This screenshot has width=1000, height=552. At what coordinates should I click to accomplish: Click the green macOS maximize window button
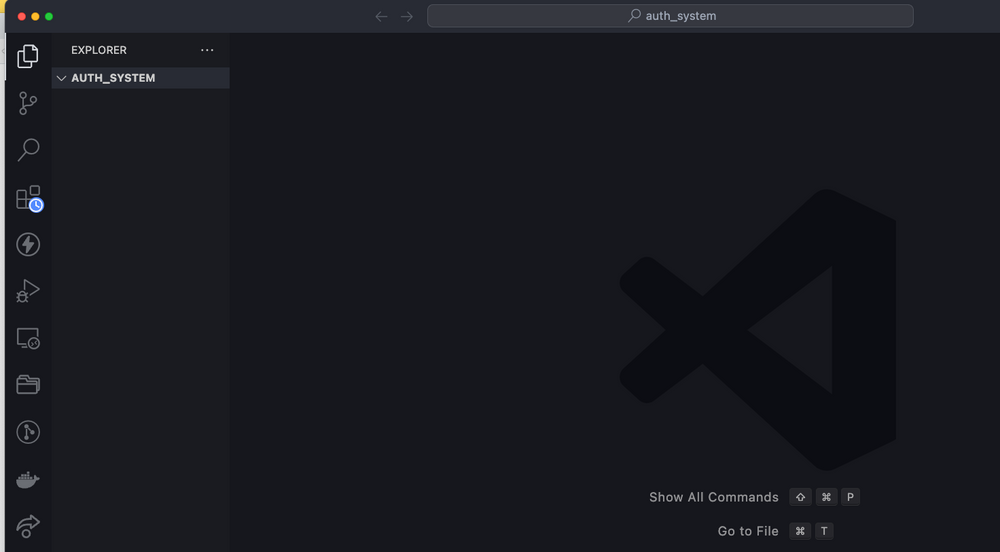click(49, 17)
